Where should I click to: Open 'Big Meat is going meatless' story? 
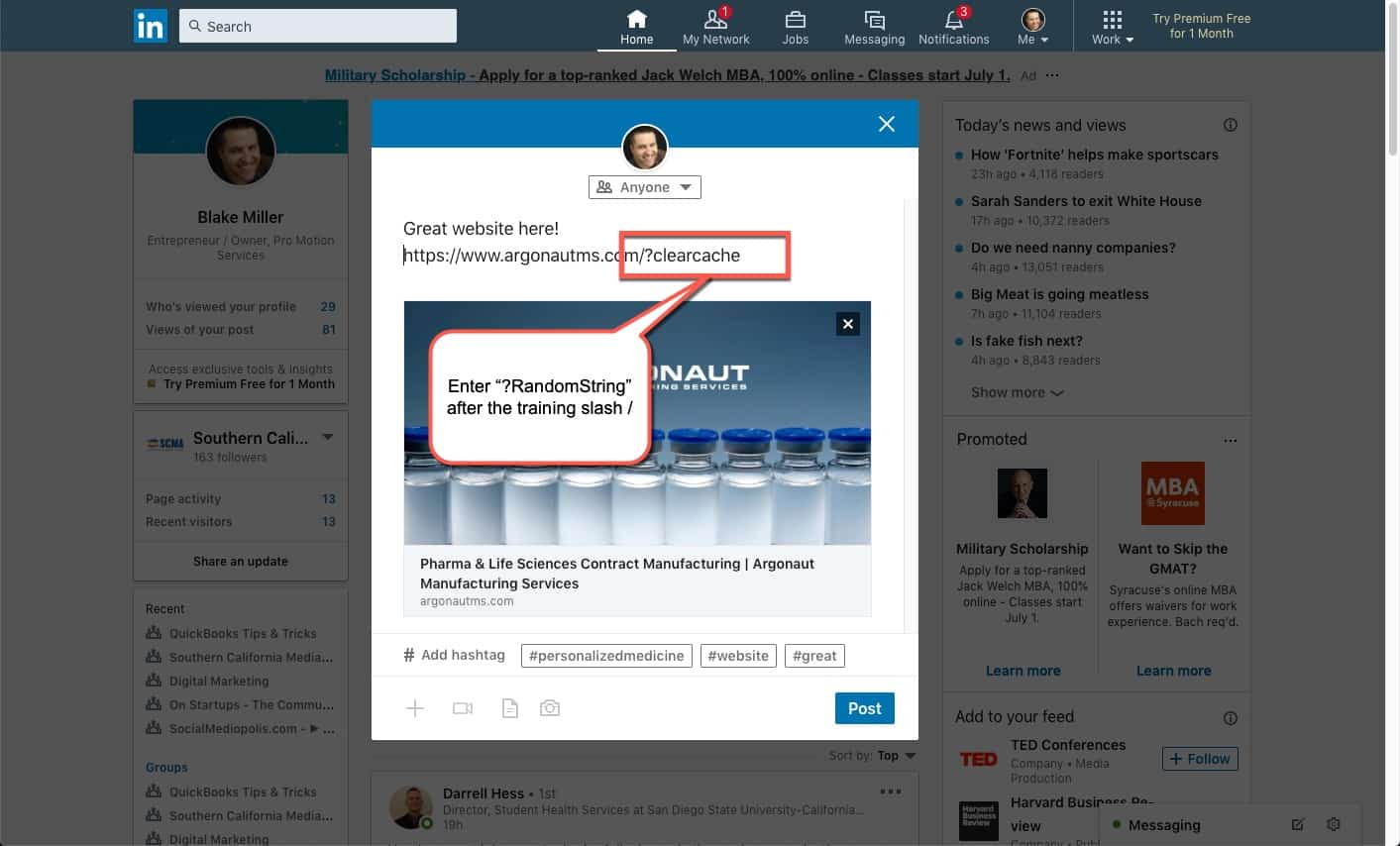(x=1059, y=294)
